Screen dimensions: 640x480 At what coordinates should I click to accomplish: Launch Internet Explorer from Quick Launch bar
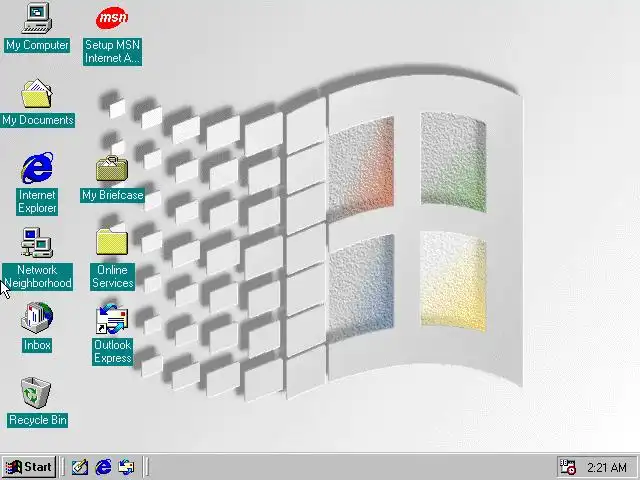[x=103, y=467]
